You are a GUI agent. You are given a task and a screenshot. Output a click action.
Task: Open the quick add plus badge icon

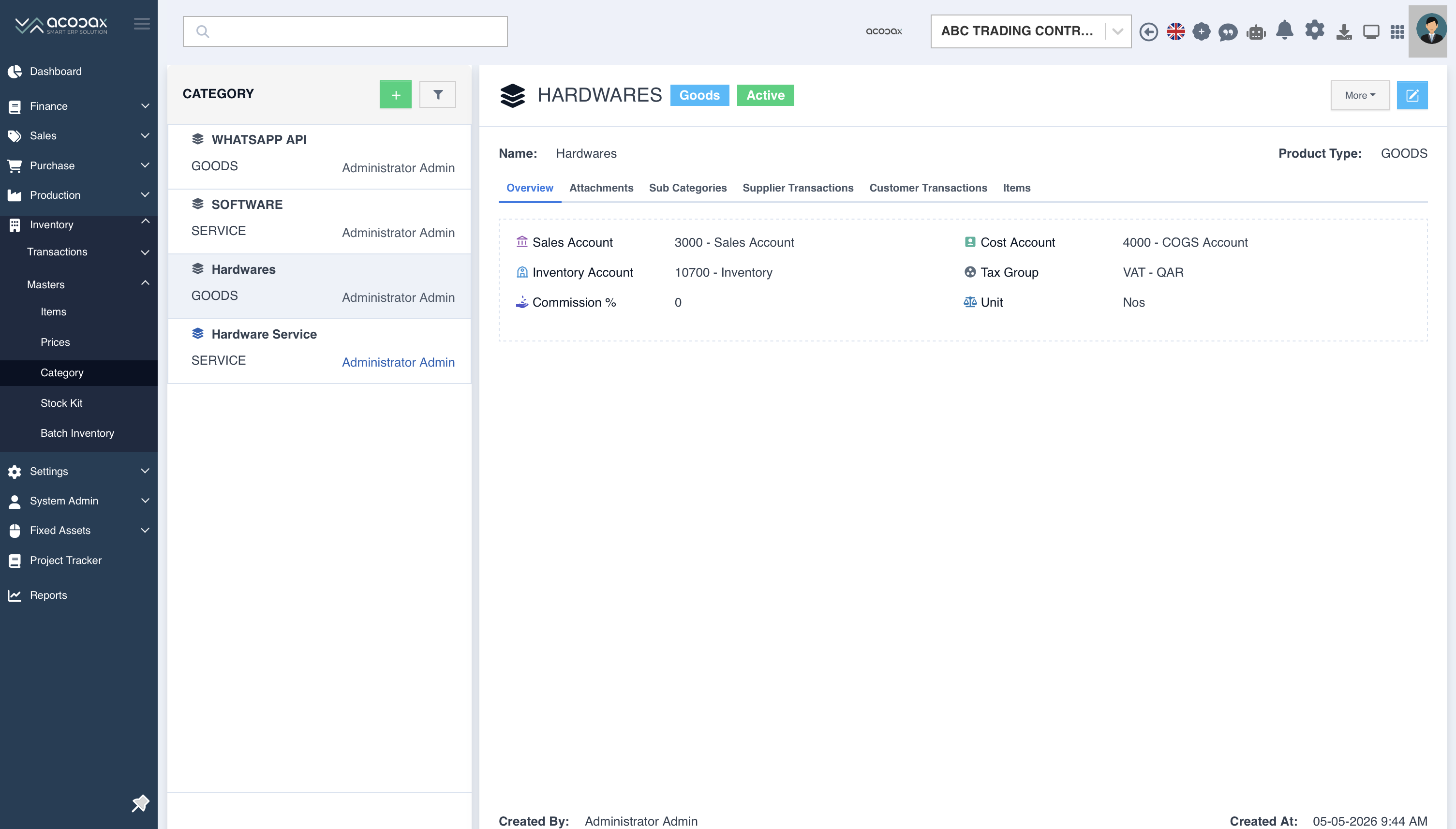click(1202, 31)
